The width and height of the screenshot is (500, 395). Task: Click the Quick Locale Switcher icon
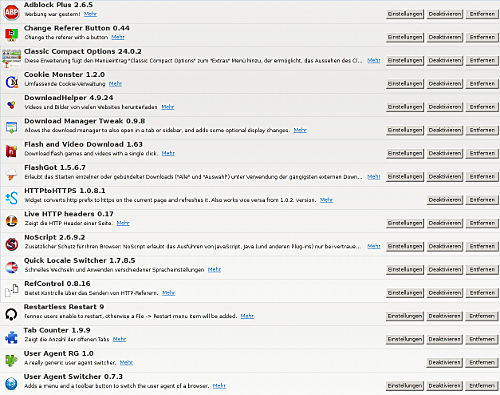[11, 267]
